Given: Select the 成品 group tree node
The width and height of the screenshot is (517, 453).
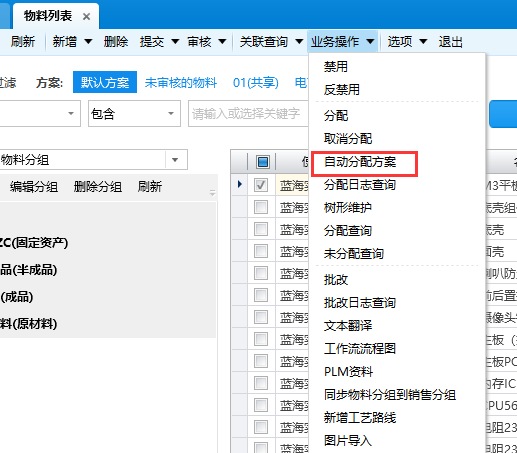Looking at the screenshot, I should pos(17,297).
